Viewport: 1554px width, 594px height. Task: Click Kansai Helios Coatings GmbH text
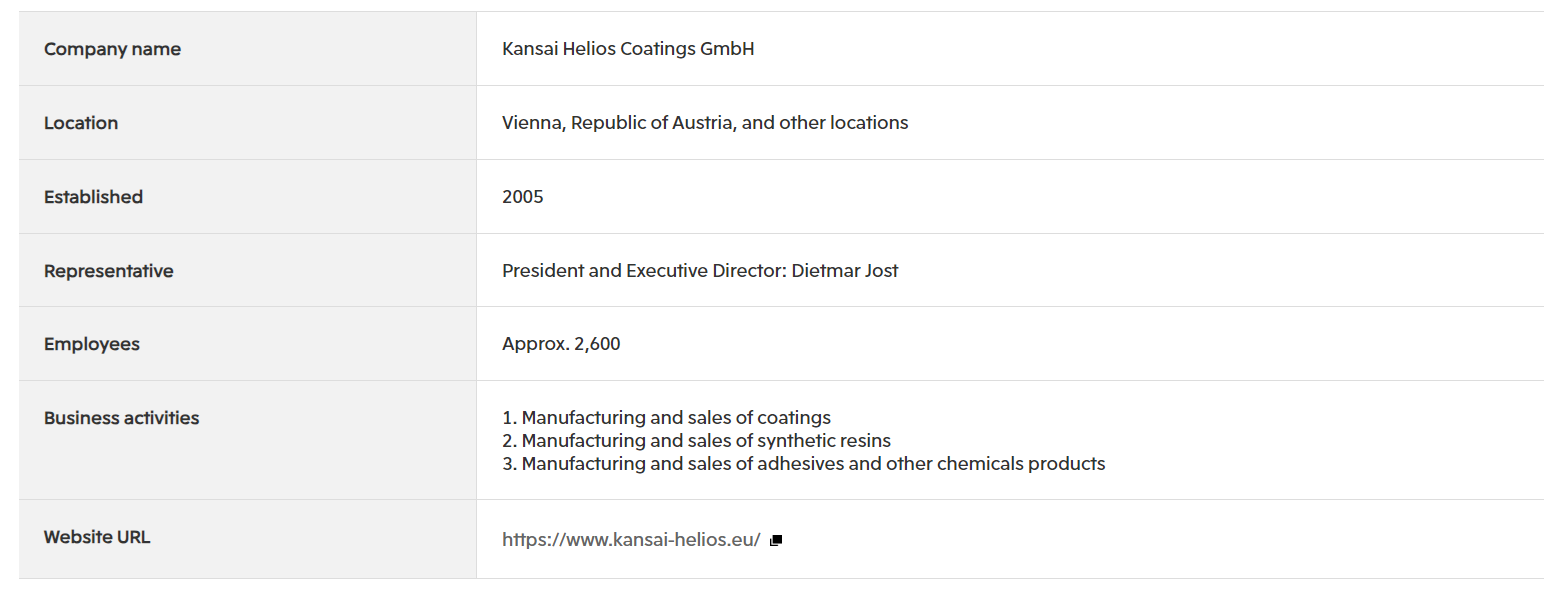(628, 49)
